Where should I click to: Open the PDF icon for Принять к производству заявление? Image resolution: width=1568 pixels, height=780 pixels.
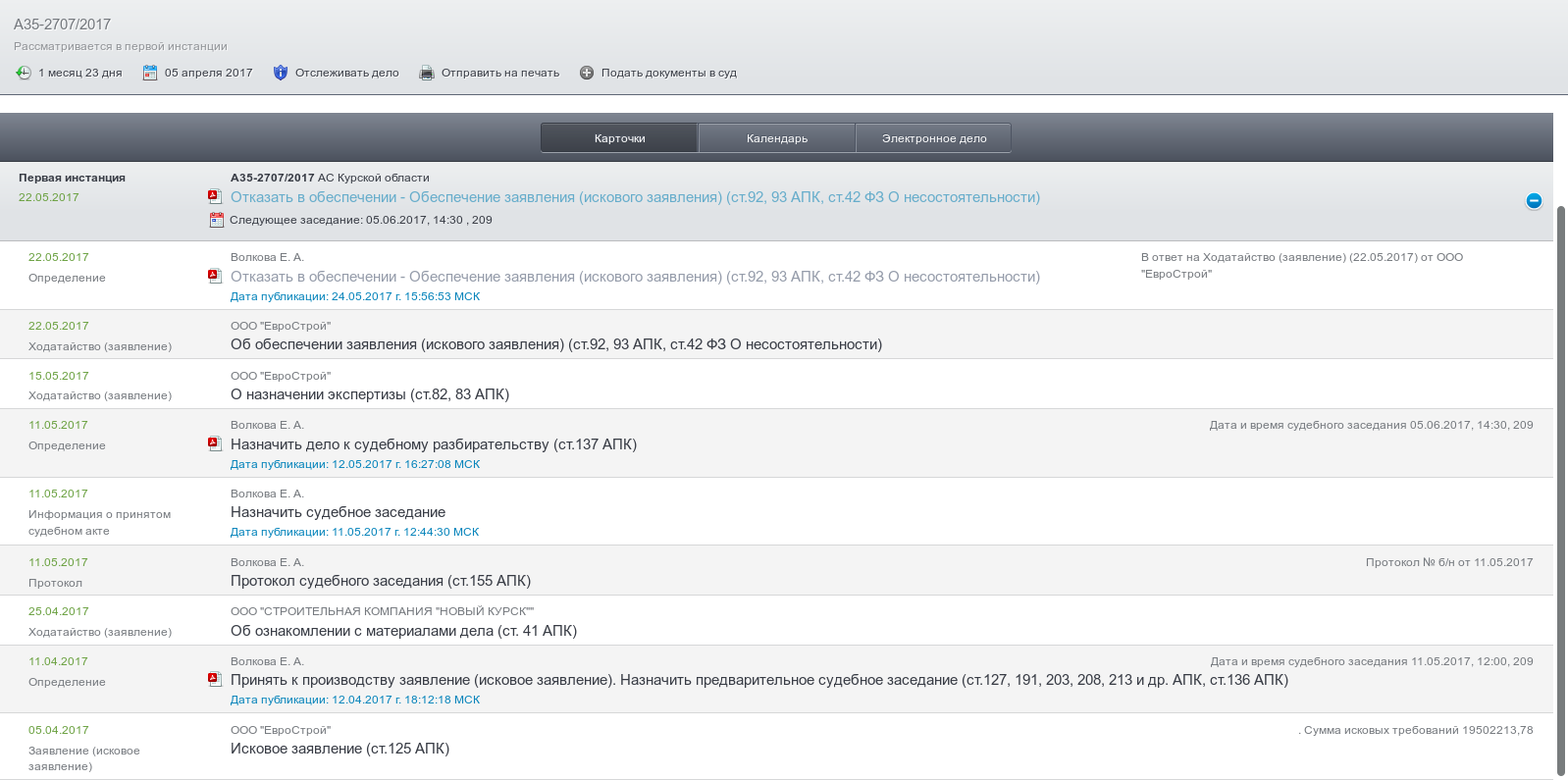[215, 679]
